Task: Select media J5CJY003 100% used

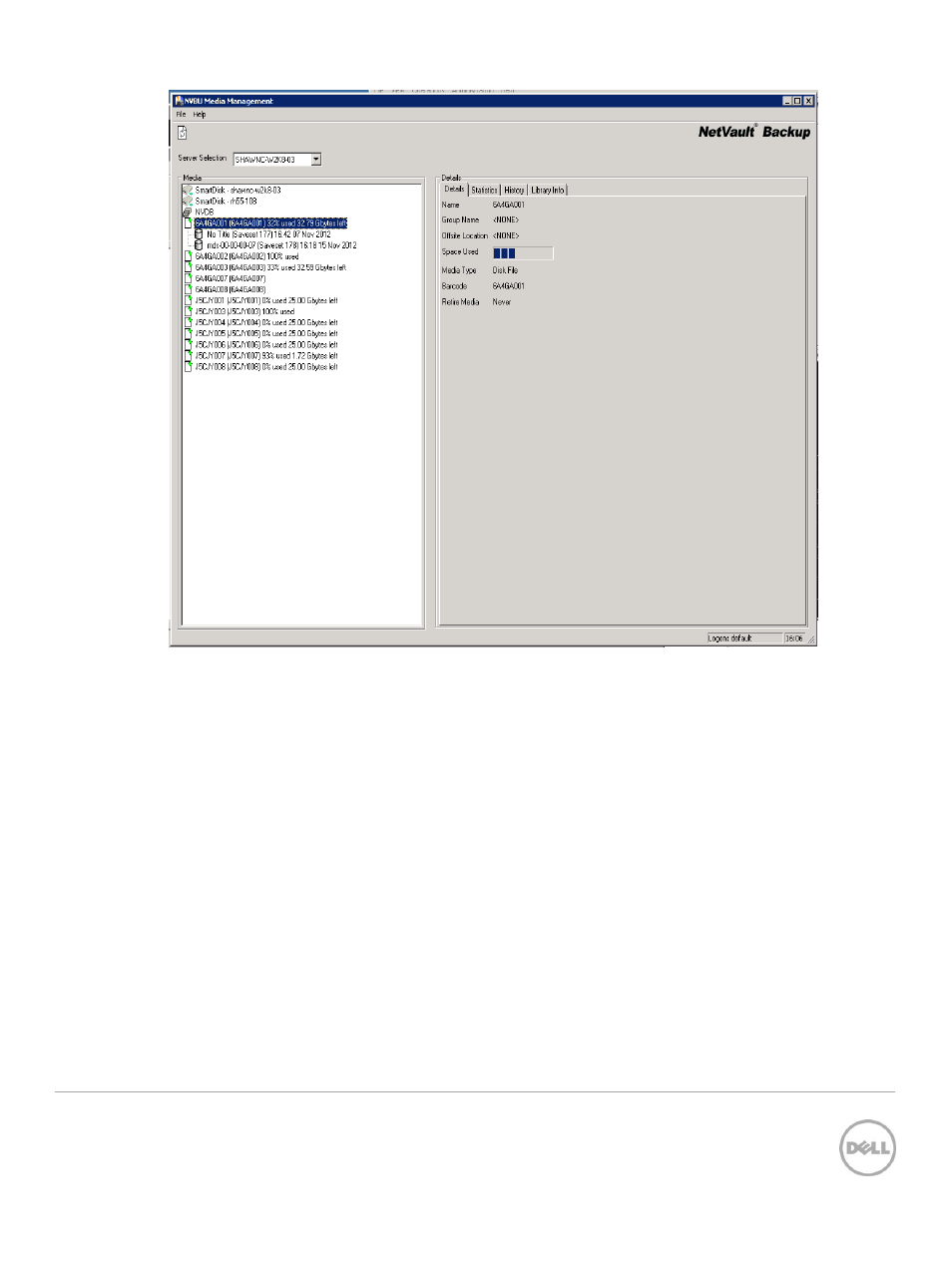Action: (244, 311)
